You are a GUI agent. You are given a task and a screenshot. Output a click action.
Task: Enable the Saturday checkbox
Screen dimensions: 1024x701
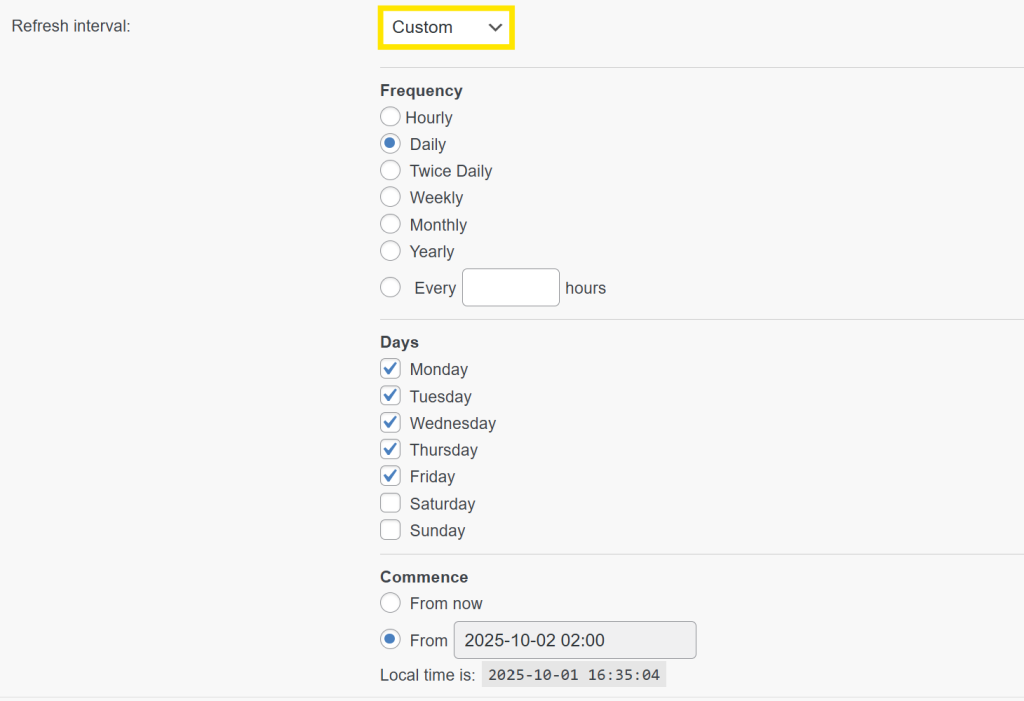pos(390,504)
